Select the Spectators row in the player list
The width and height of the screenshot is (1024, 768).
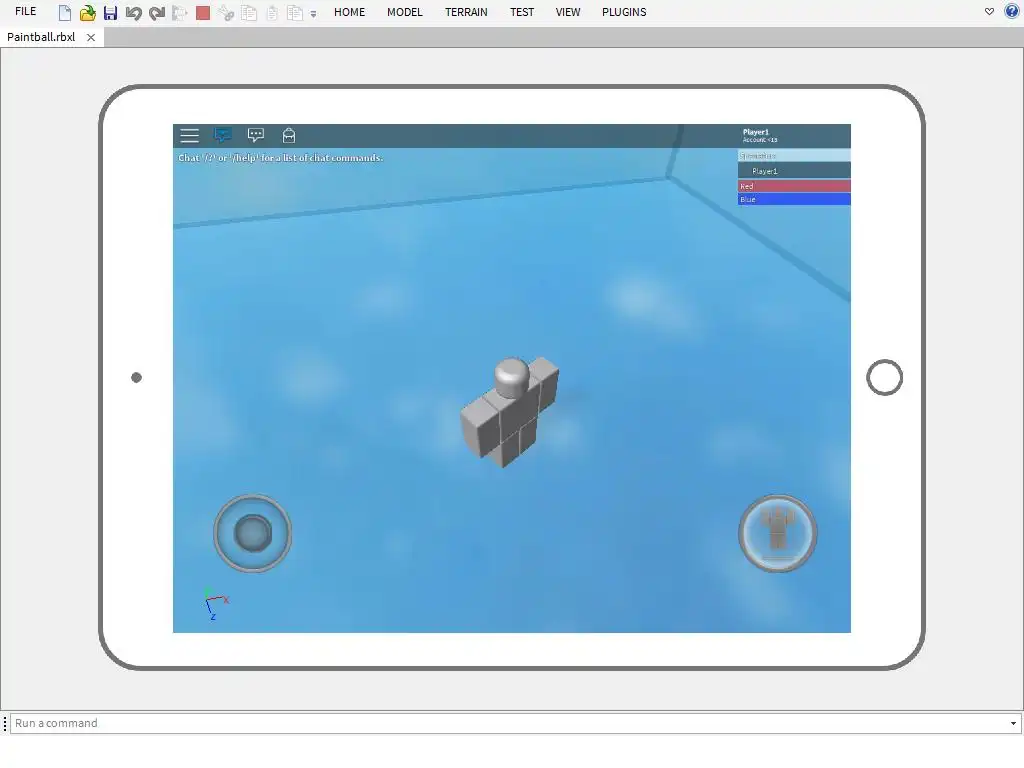794,155
